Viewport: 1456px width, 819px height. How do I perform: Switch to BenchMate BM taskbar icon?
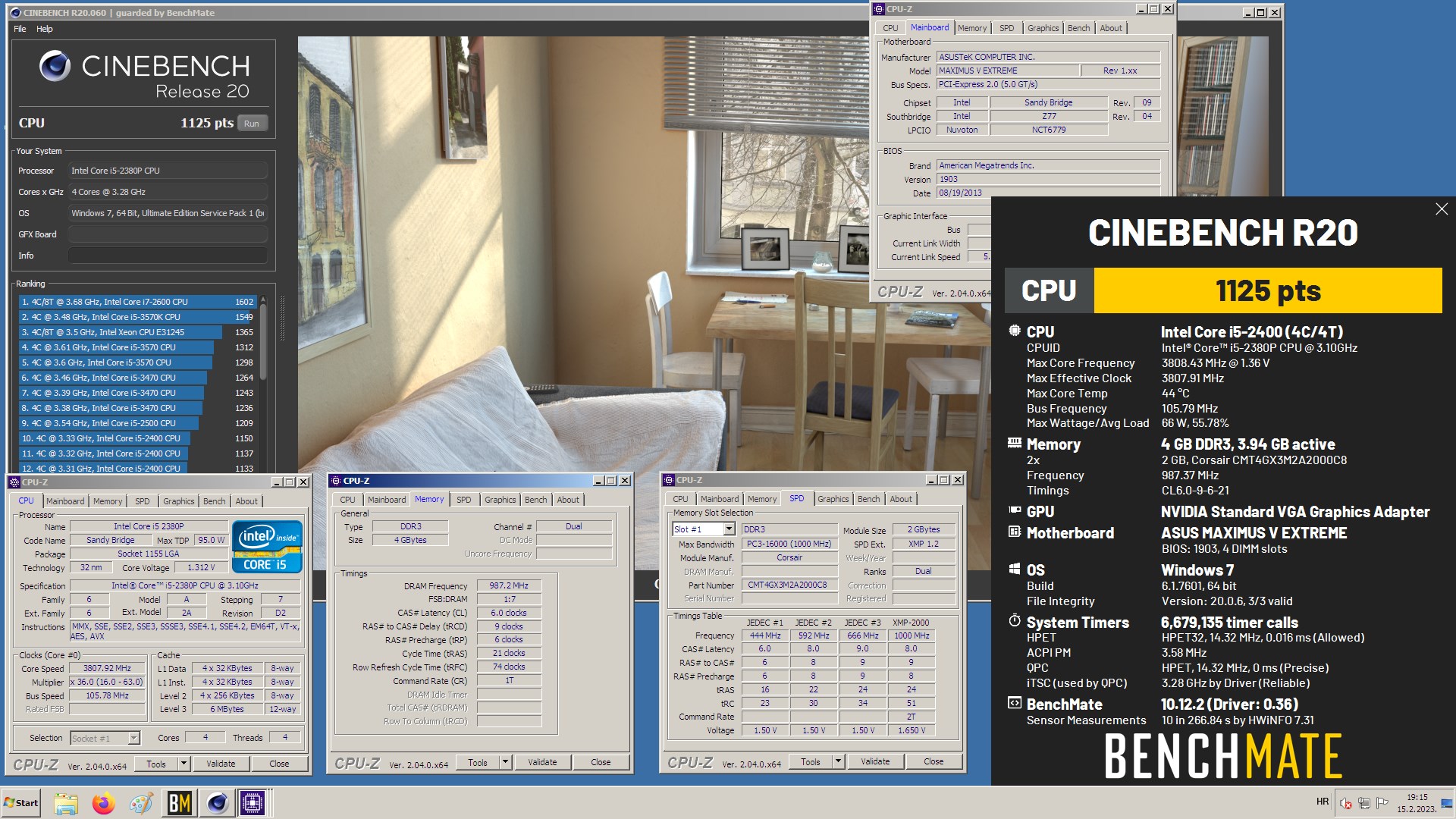[x=180, y=803]
